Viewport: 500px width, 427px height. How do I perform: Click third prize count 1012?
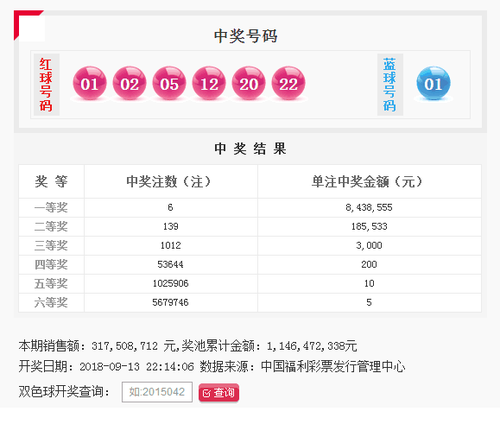point(171,246)
